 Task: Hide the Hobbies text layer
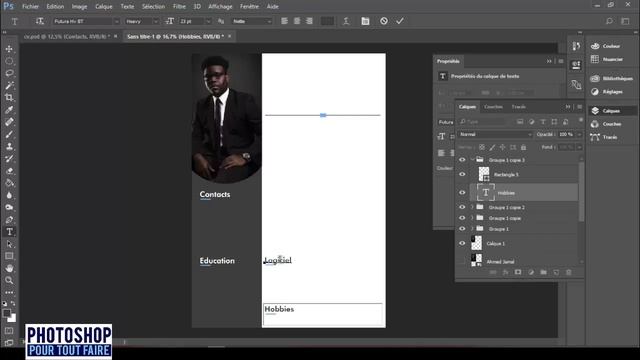pyautogui.click(x=462, y=193)
